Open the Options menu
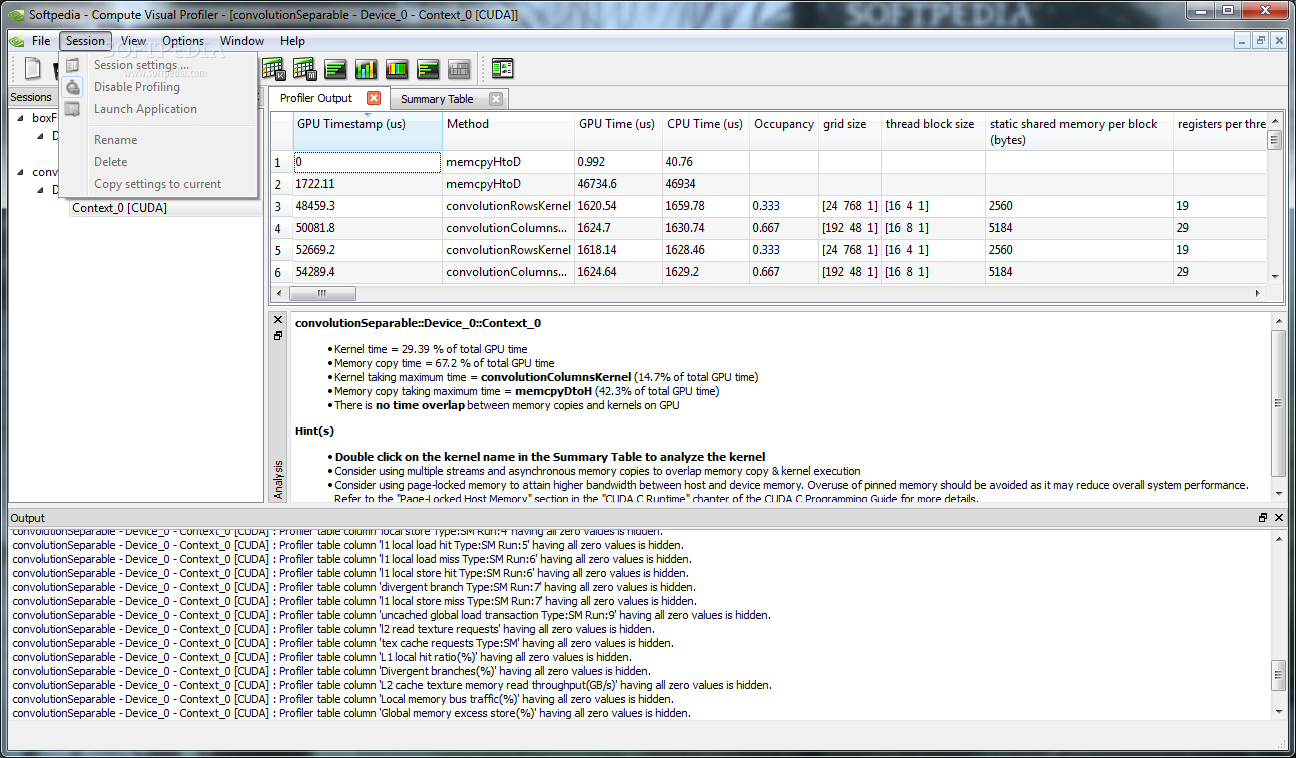Screen dimensions: 1296x758 tap(183, 41)
